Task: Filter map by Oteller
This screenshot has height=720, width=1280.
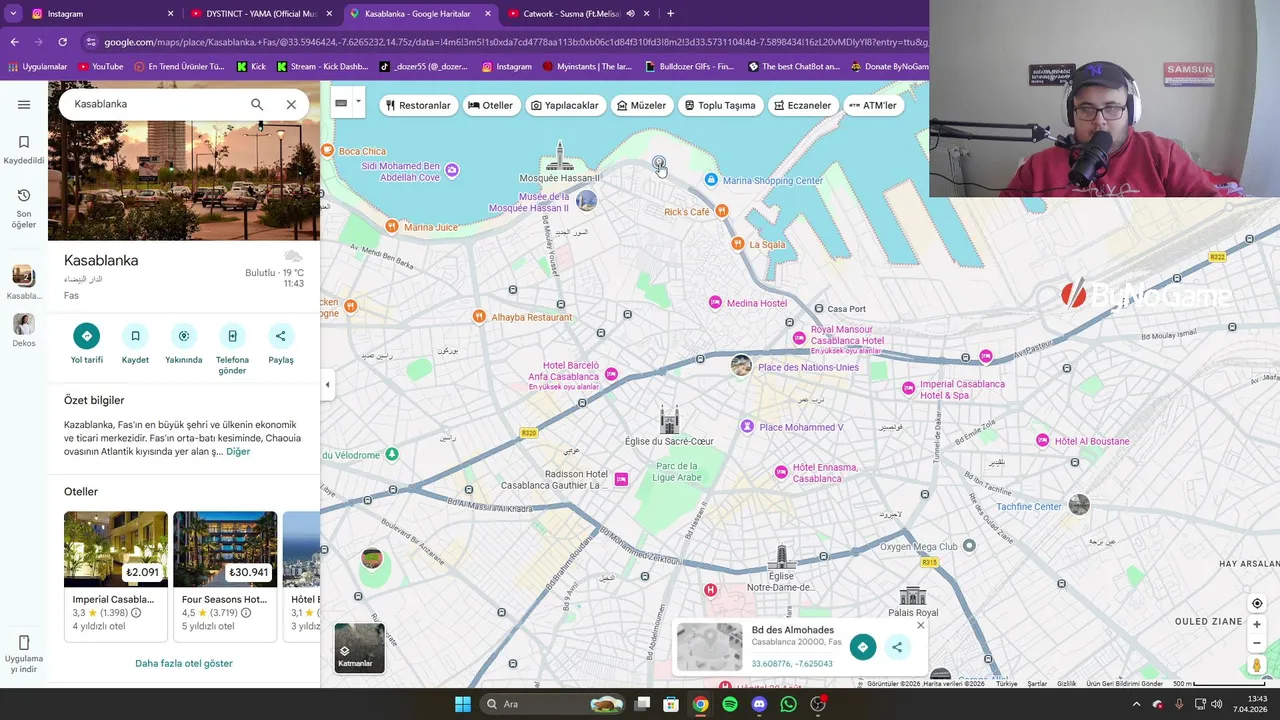Action: (x=490, y=105)
